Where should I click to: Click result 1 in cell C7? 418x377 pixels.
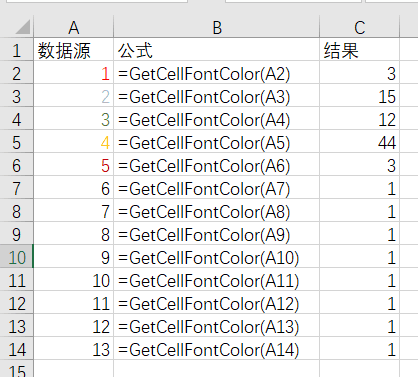359,188
